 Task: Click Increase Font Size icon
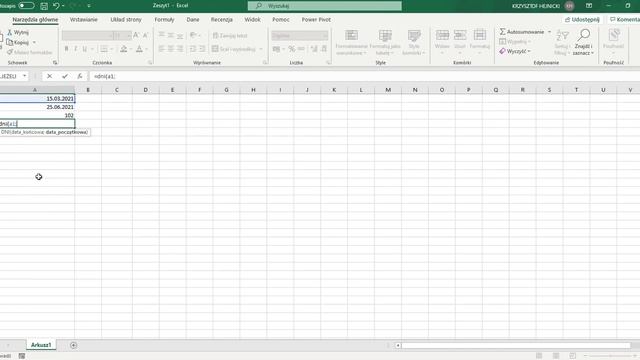(x=136, y=36)
